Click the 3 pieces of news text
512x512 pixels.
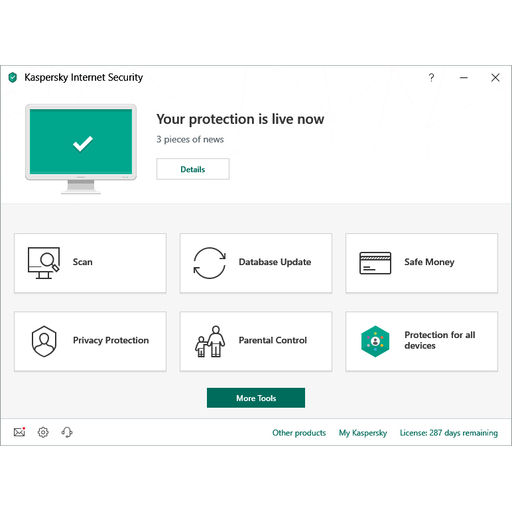(190, 139)
